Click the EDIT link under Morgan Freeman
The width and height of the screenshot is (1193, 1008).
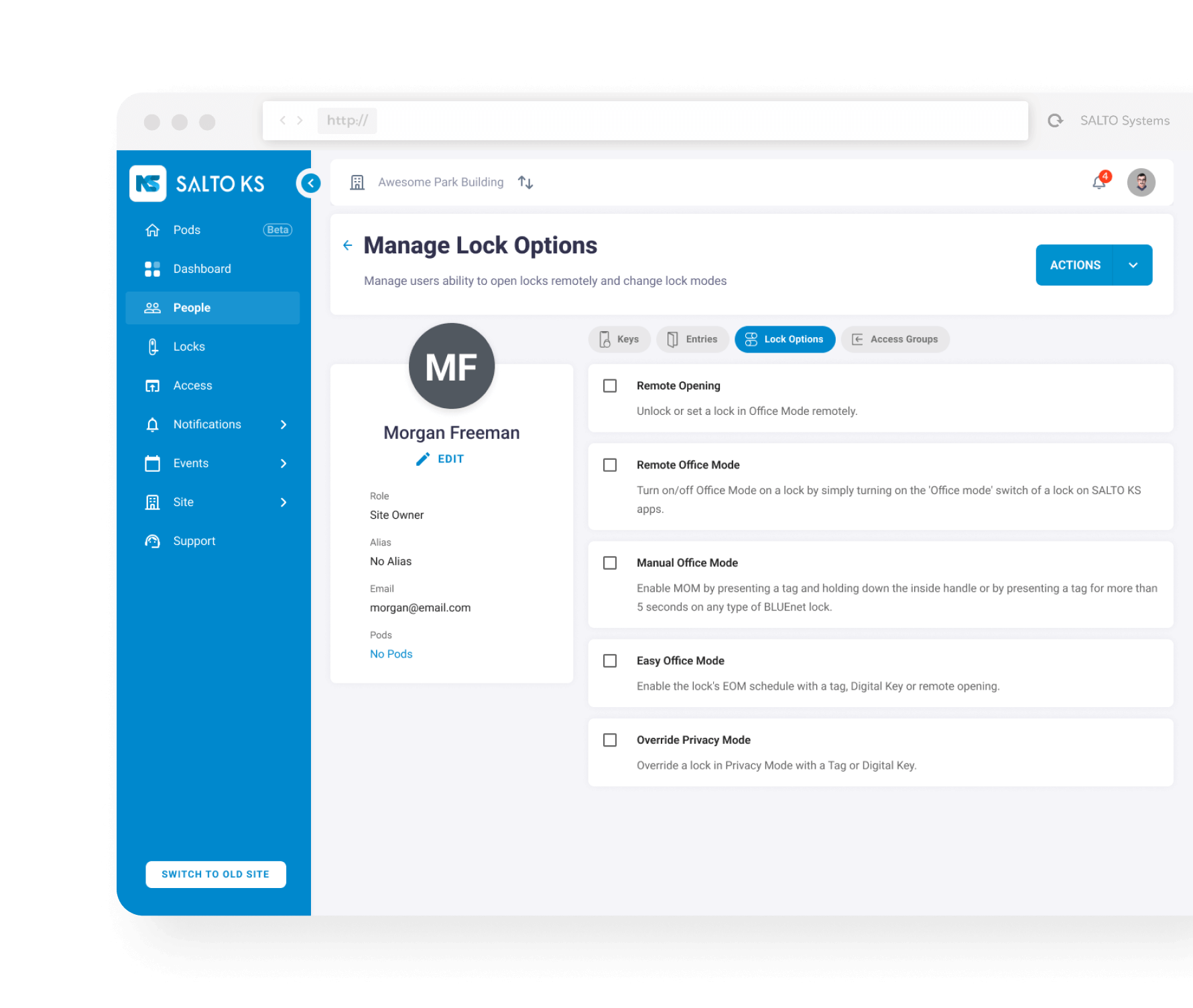(440, 459)
